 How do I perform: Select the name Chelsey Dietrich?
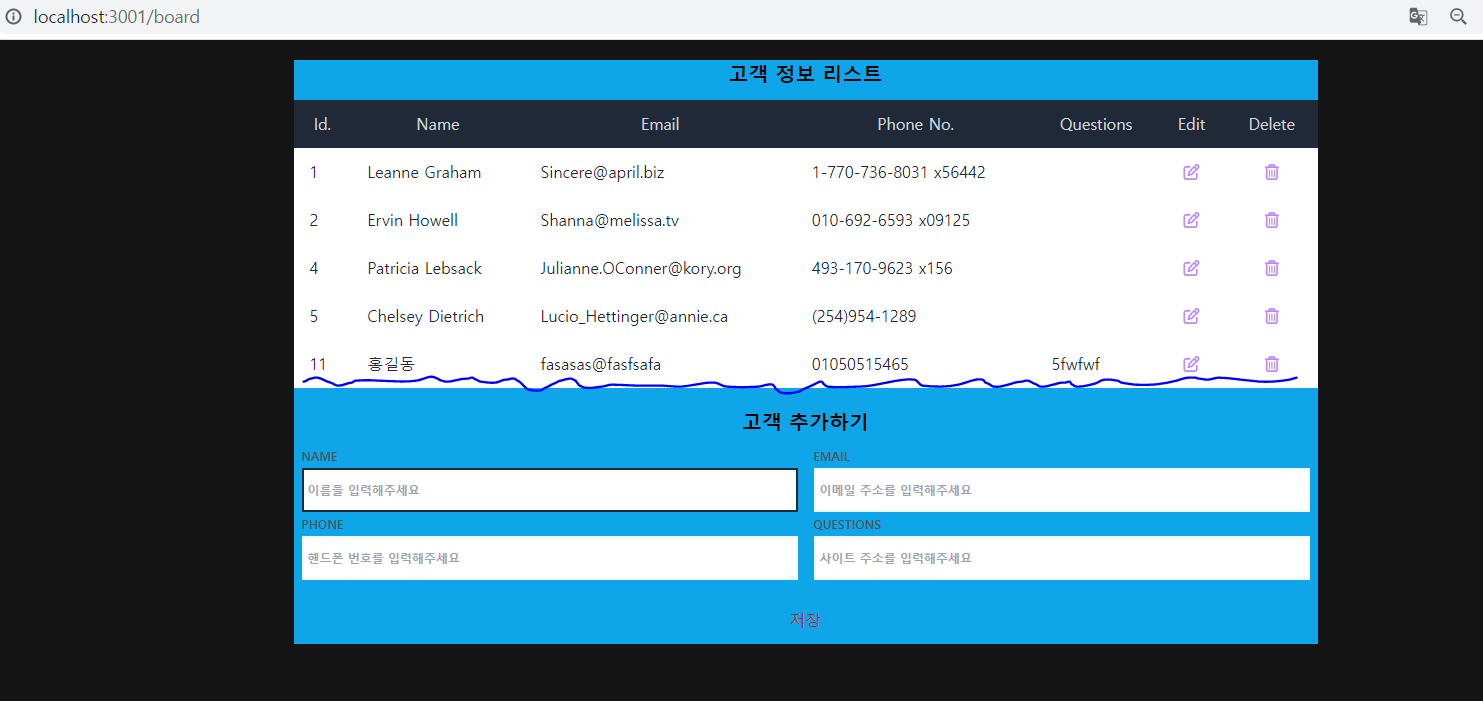tap(425, 316)
